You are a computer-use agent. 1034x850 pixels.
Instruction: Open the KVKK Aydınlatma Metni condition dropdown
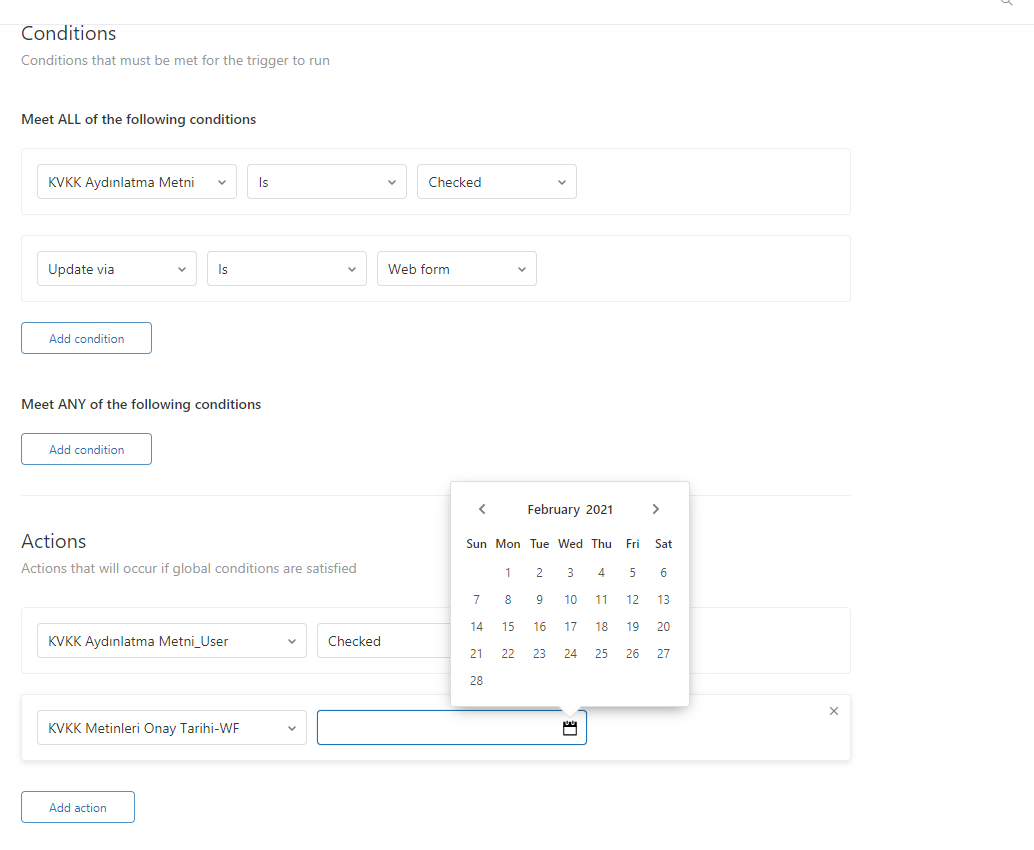coord(137,182)
